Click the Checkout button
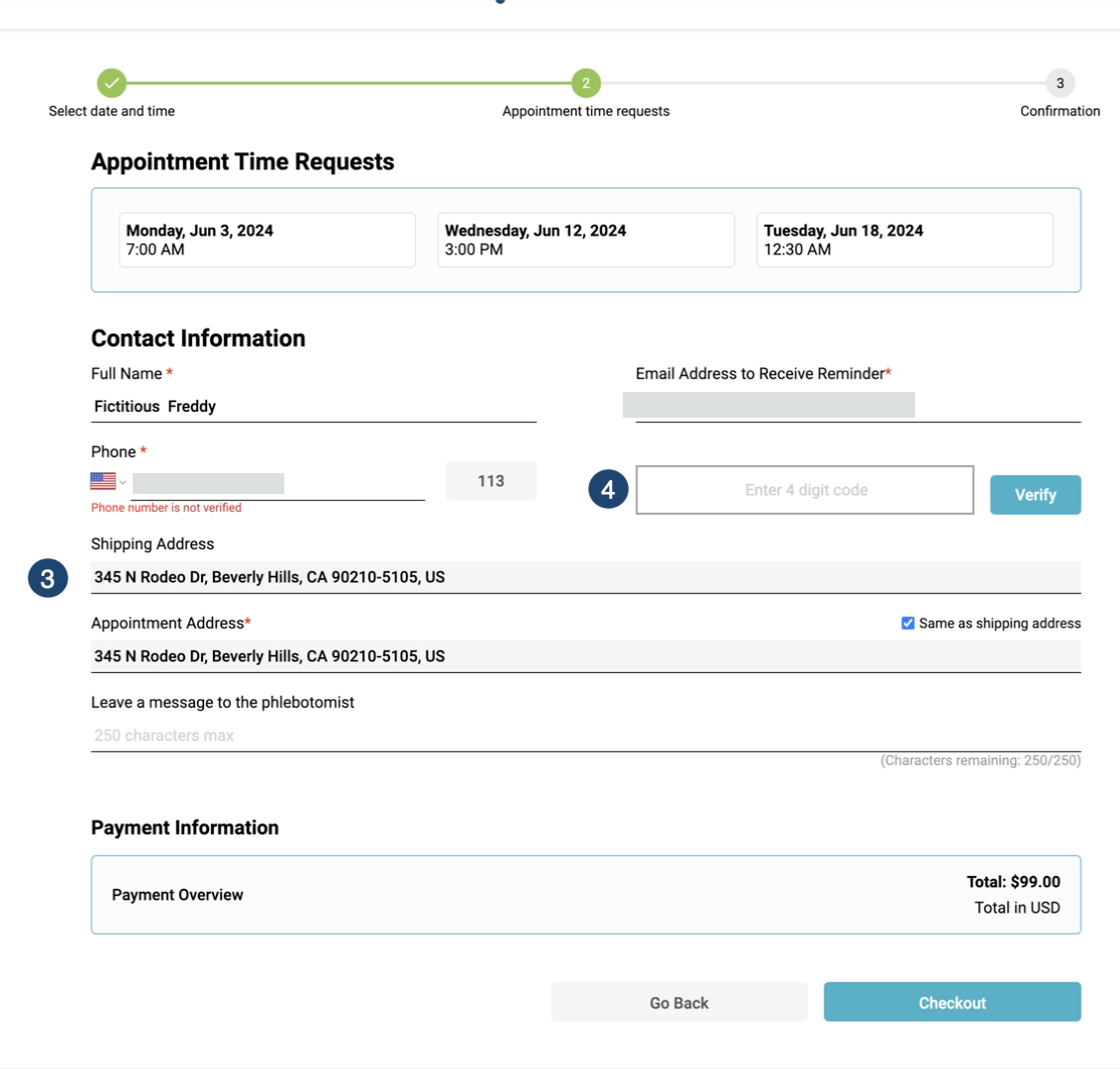 [x=952, y=1002]
